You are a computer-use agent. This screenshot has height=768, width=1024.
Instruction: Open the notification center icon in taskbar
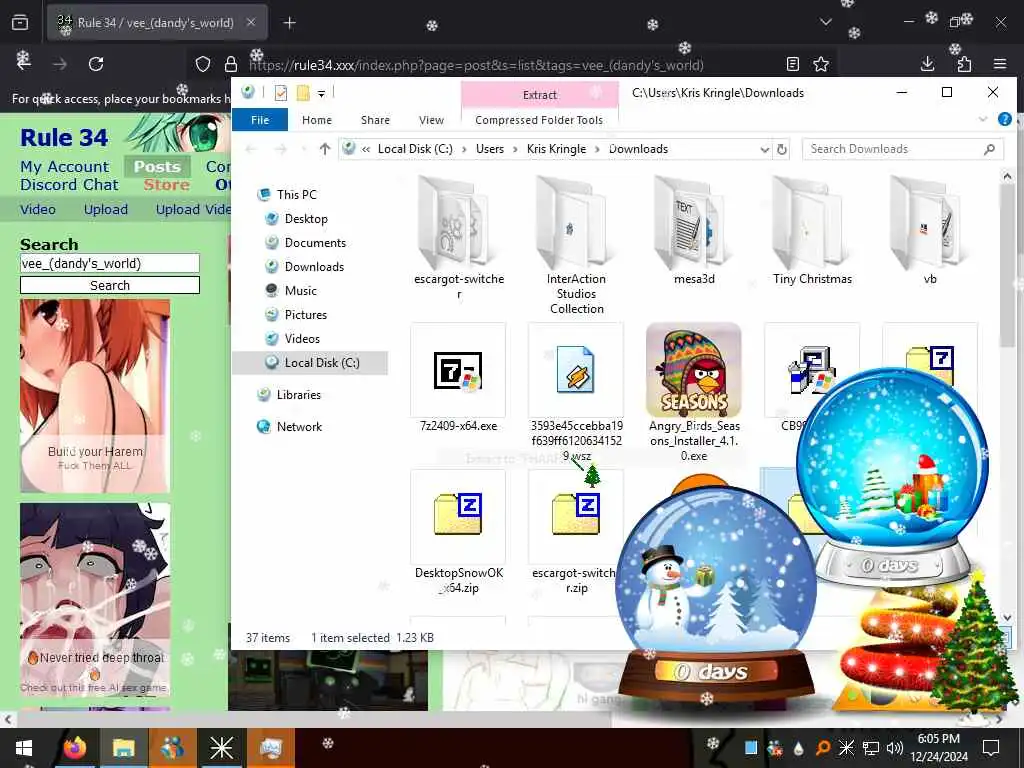pyautogui.click(x=991, y=748)
